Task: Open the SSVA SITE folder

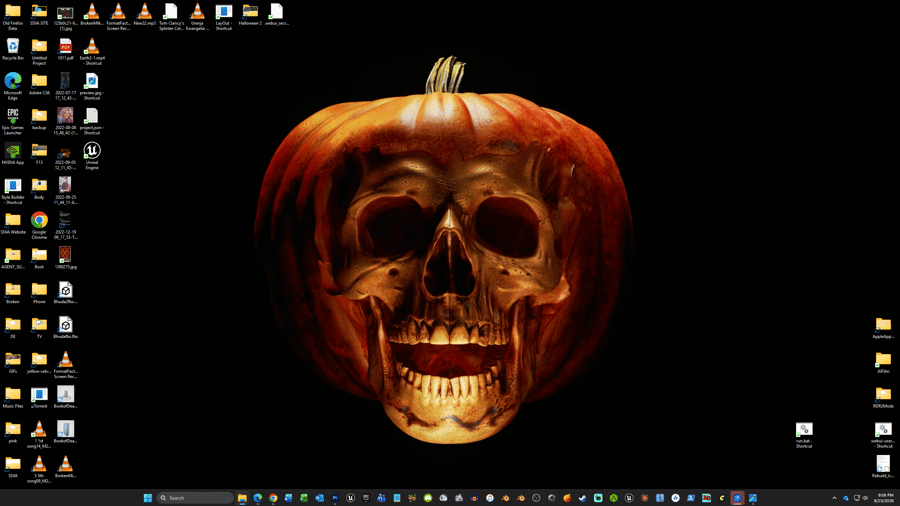Action: 39,15
